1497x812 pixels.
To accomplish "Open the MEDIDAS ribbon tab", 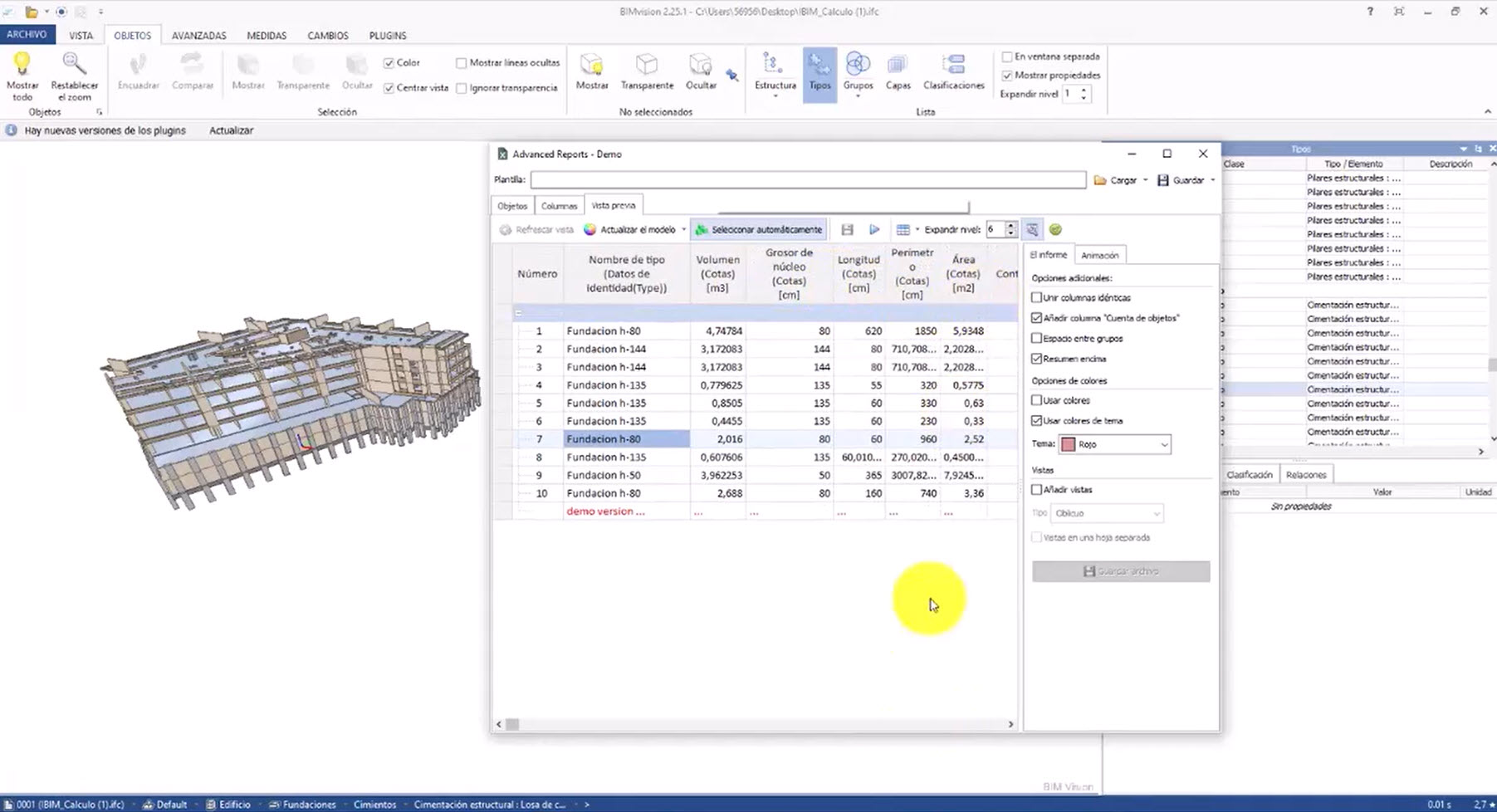I will coord(266,35).
